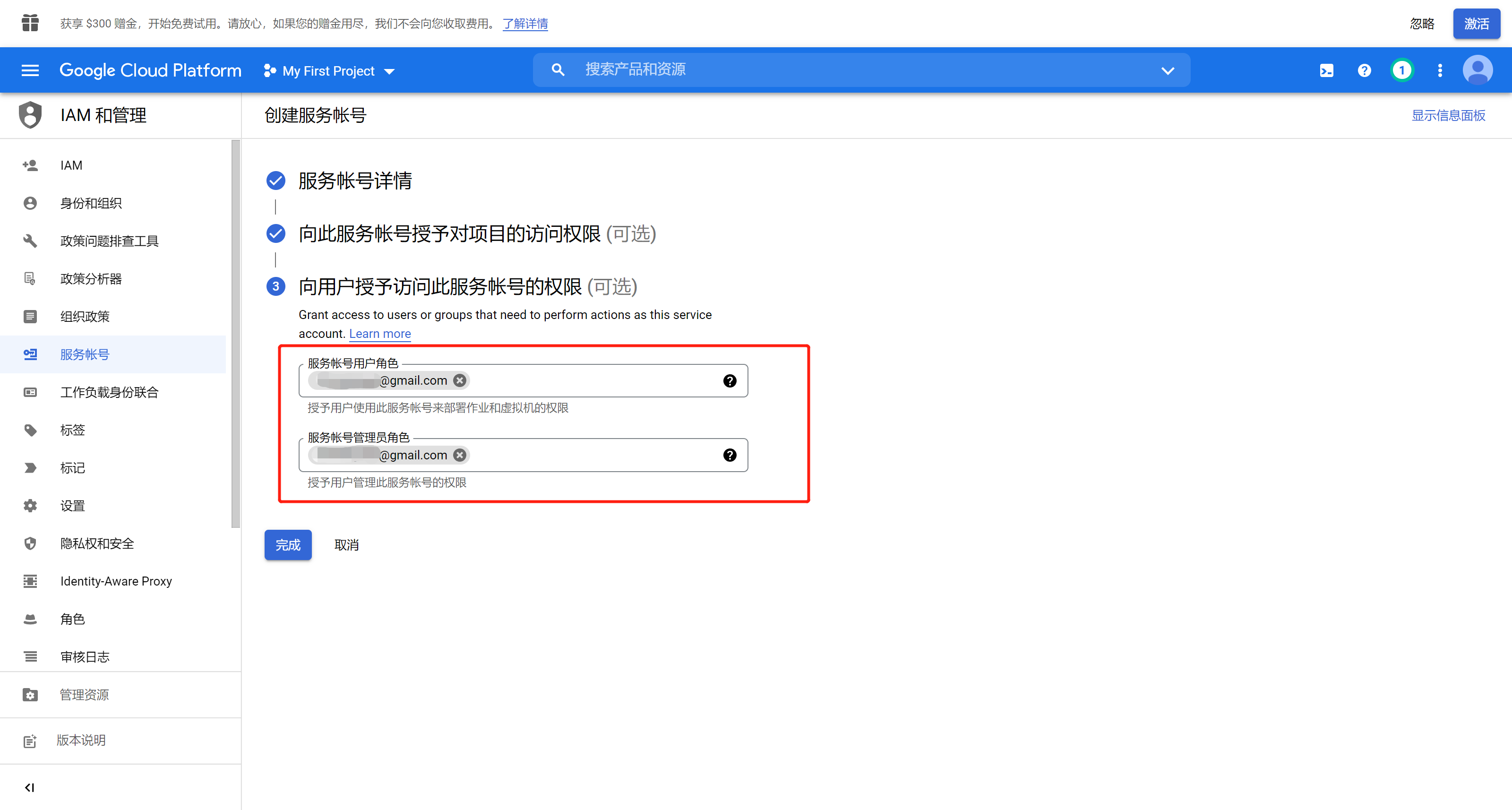Screen dimensions: 1512x810
Task: Remove the gmail.com chip from 服务帐号管理员角色
Action: click(x=460, y=455)
